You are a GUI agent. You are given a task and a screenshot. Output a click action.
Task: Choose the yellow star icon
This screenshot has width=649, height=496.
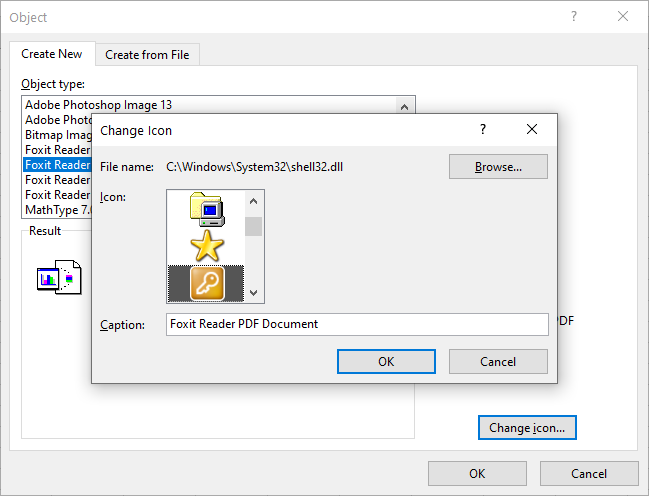(206, 245)
